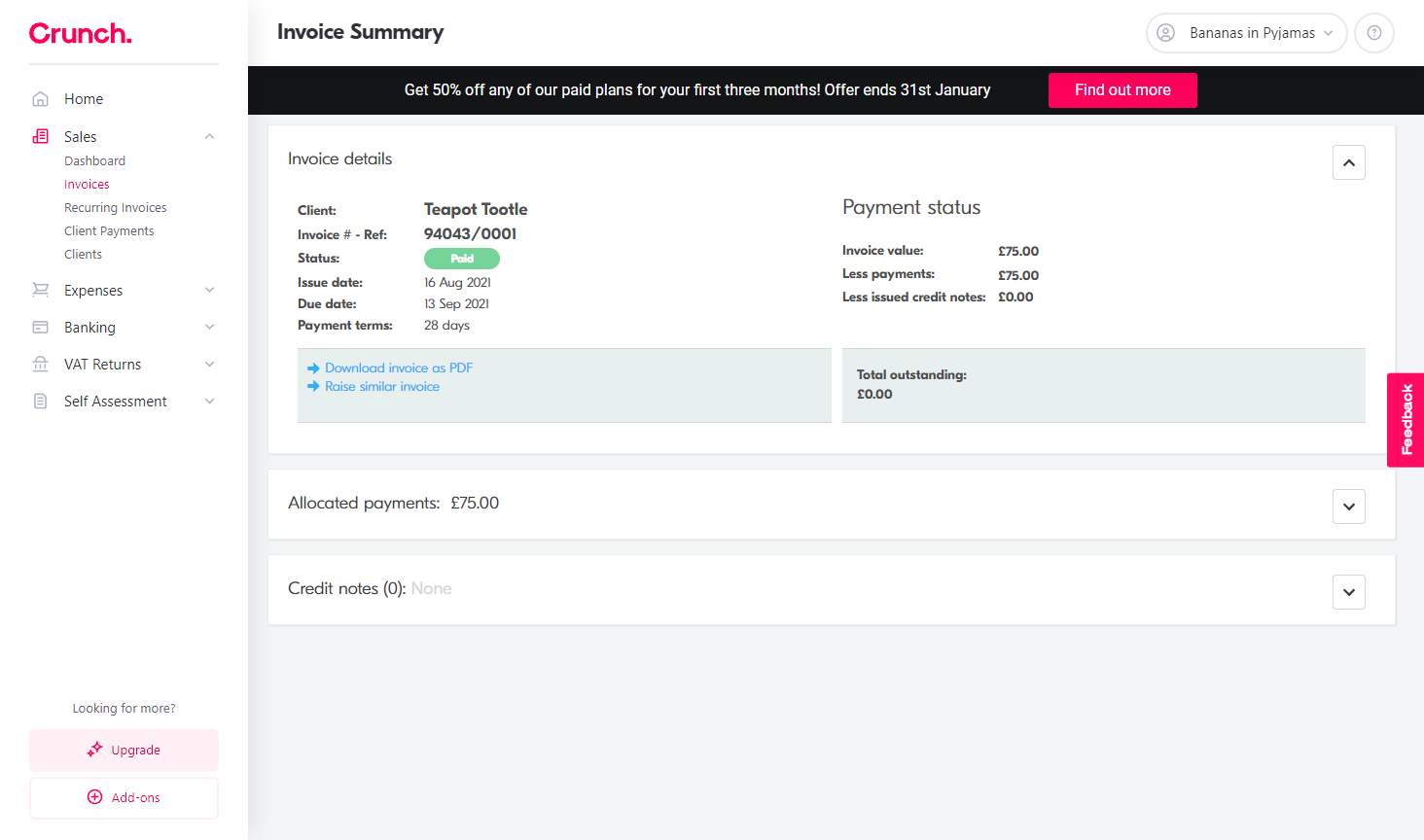This screenshot has height=840, width=1424.
Task: Collapse the Sales menu chevron
Action: pyautogui.click(x=209, y=137)
